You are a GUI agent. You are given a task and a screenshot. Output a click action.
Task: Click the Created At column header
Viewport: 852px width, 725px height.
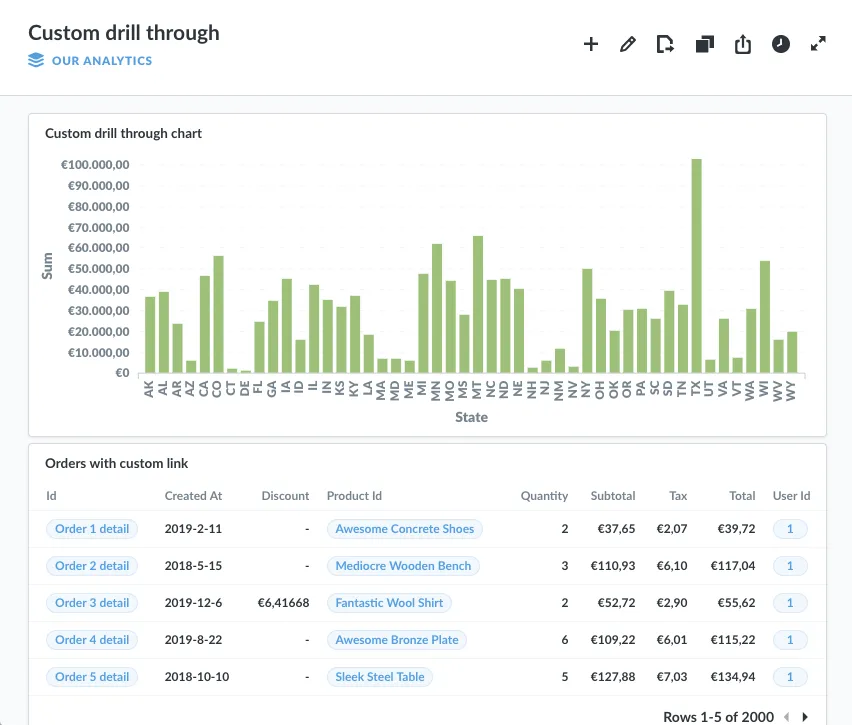193,496
